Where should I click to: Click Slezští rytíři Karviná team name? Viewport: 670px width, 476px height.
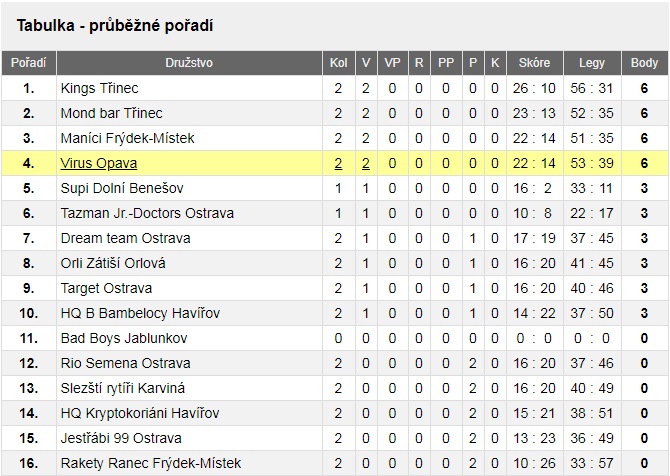(x=123, y=388)
